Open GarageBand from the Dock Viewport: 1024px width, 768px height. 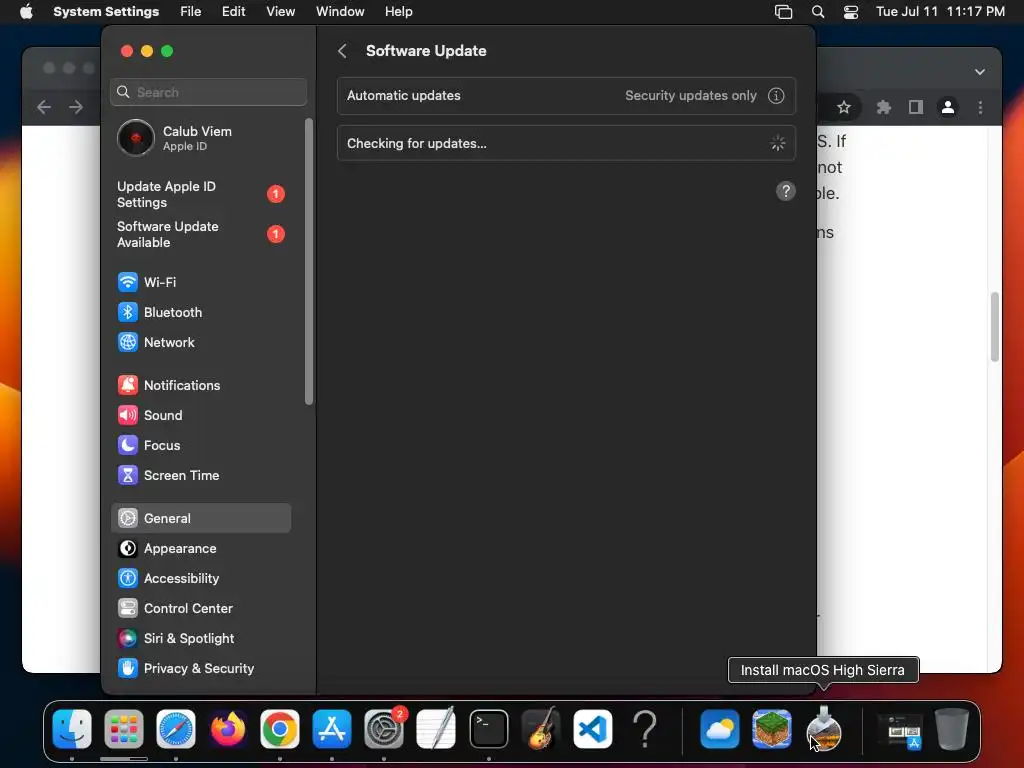541,729
